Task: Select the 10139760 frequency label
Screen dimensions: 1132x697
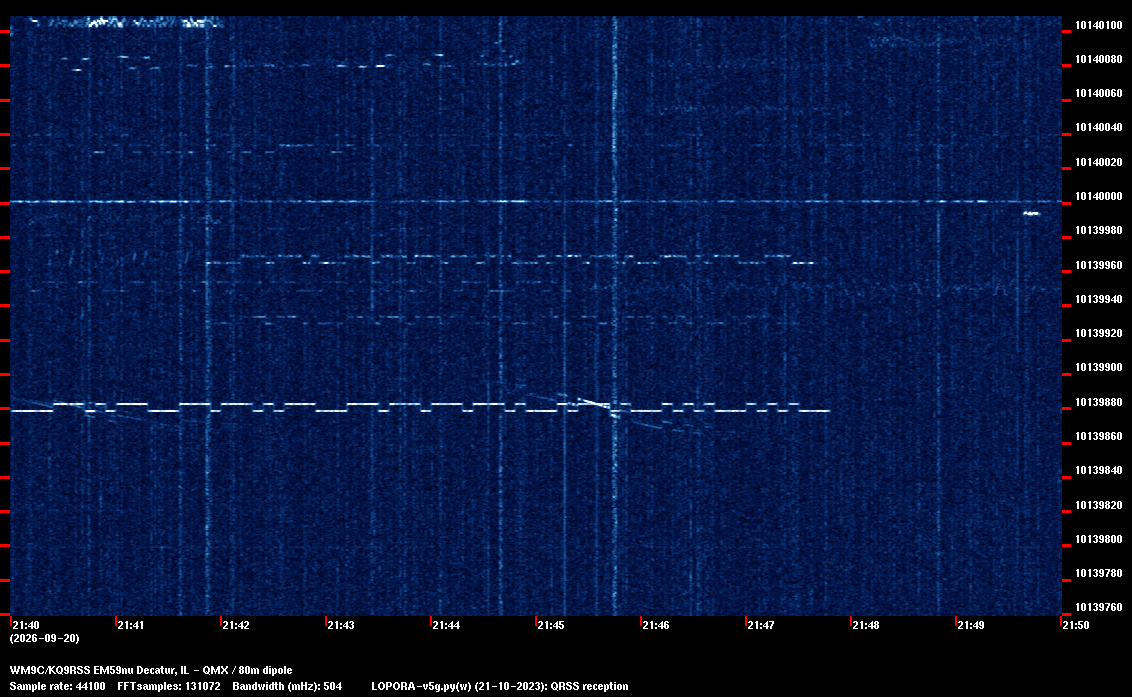Action: click(x=1099, y=607)
